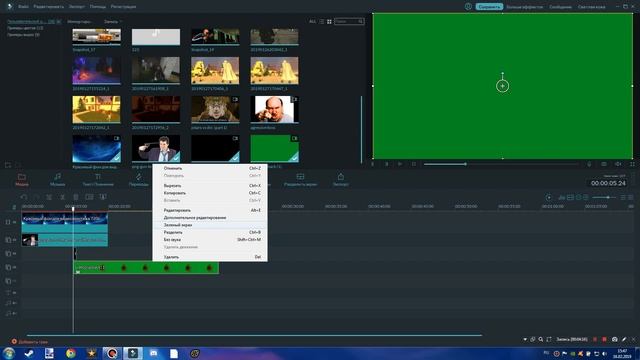Click the add new folder icon below the folder list
This screenshot has height=360, width=640.
pyautogui.click(x=8, y=164)
